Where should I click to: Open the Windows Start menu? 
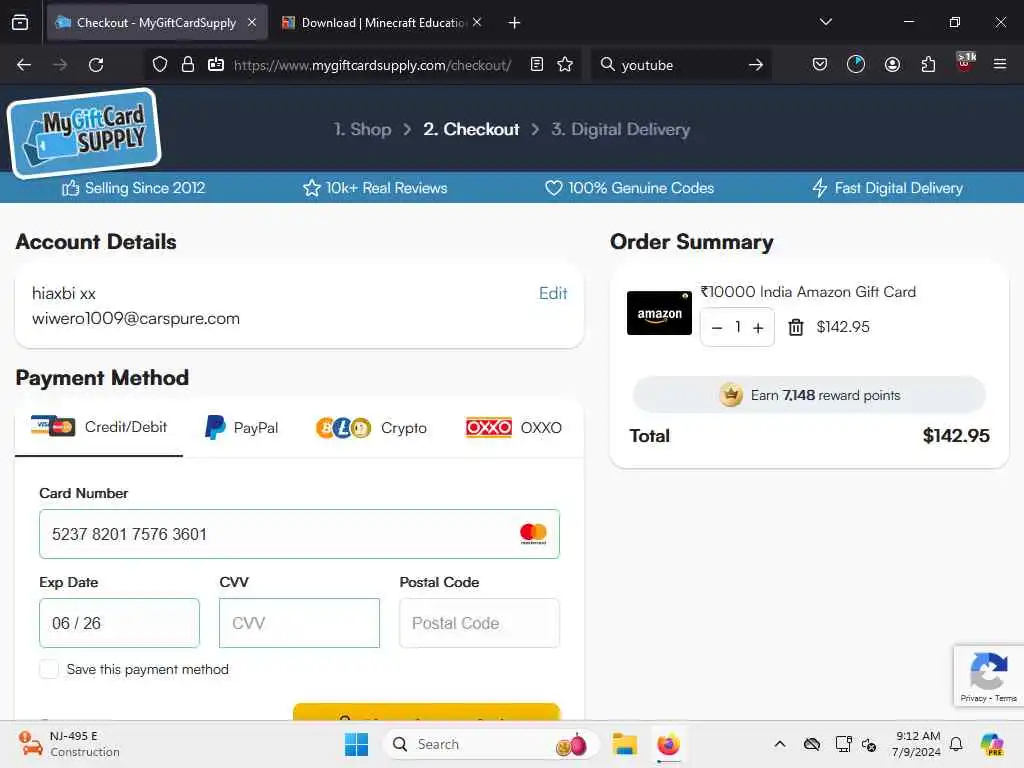click(x=356, y=744)
